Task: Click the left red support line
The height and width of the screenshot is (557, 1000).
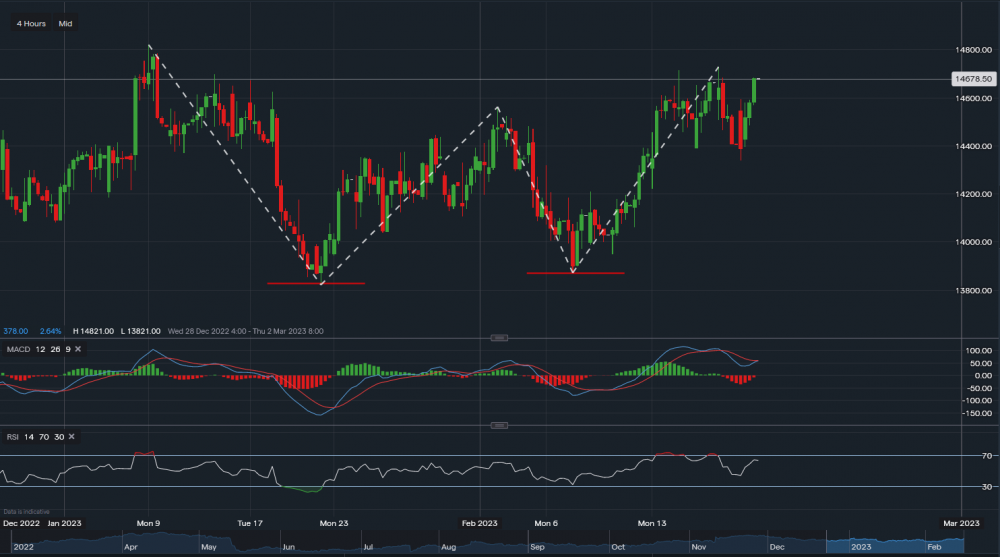Action: point(316,283)
